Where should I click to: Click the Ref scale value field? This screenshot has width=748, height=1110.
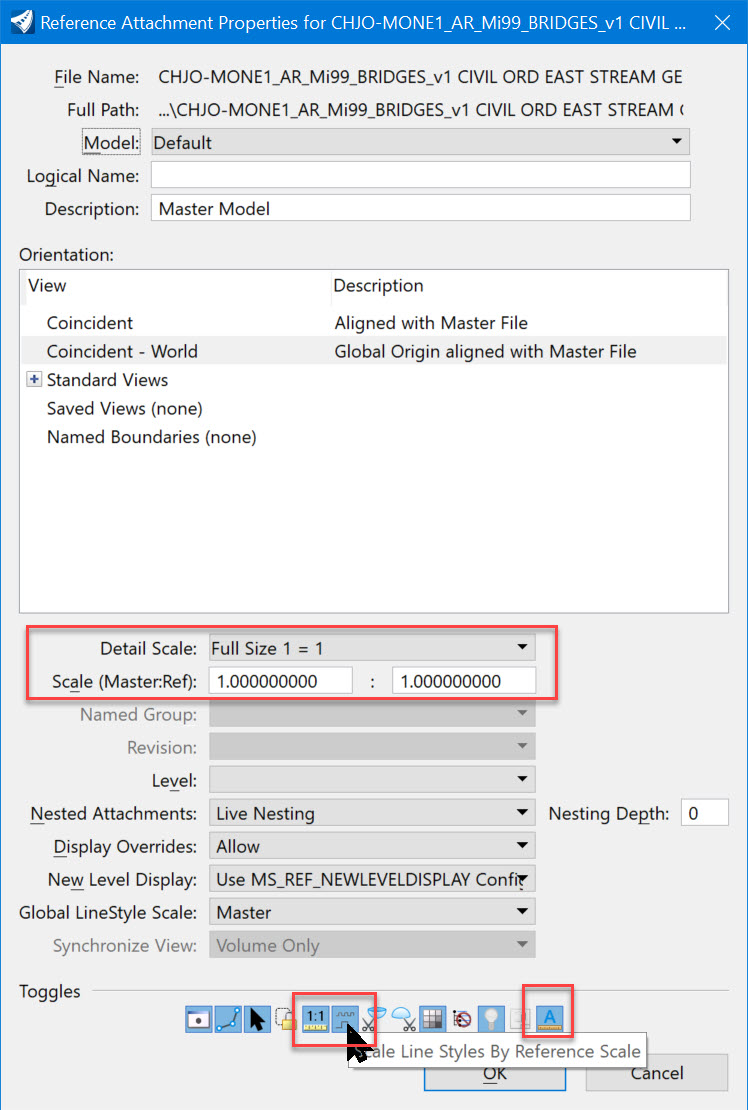pos(464,681)
